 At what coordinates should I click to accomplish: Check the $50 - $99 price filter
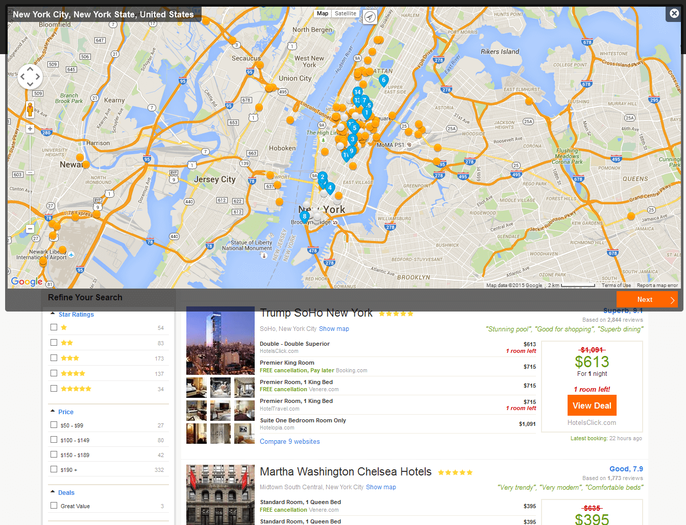[x=53, y=425]
